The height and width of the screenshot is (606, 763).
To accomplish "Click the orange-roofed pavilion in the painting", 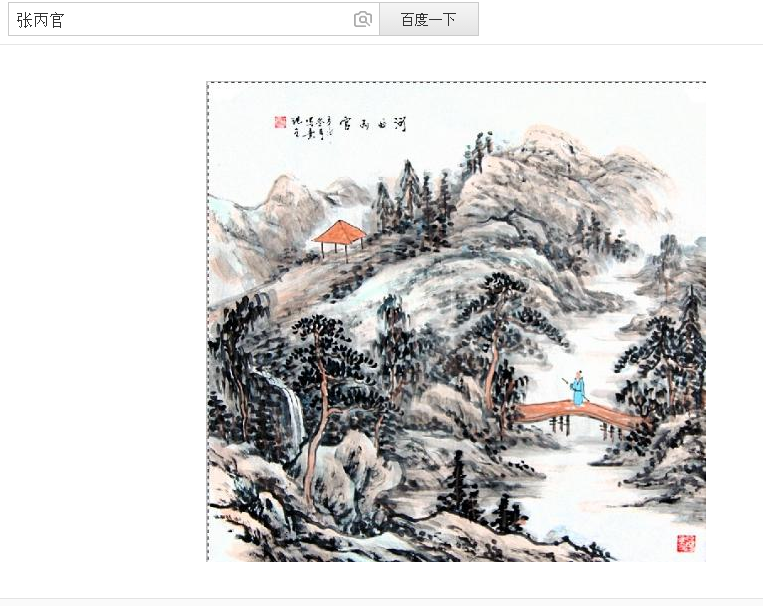I will click(340, 240).
